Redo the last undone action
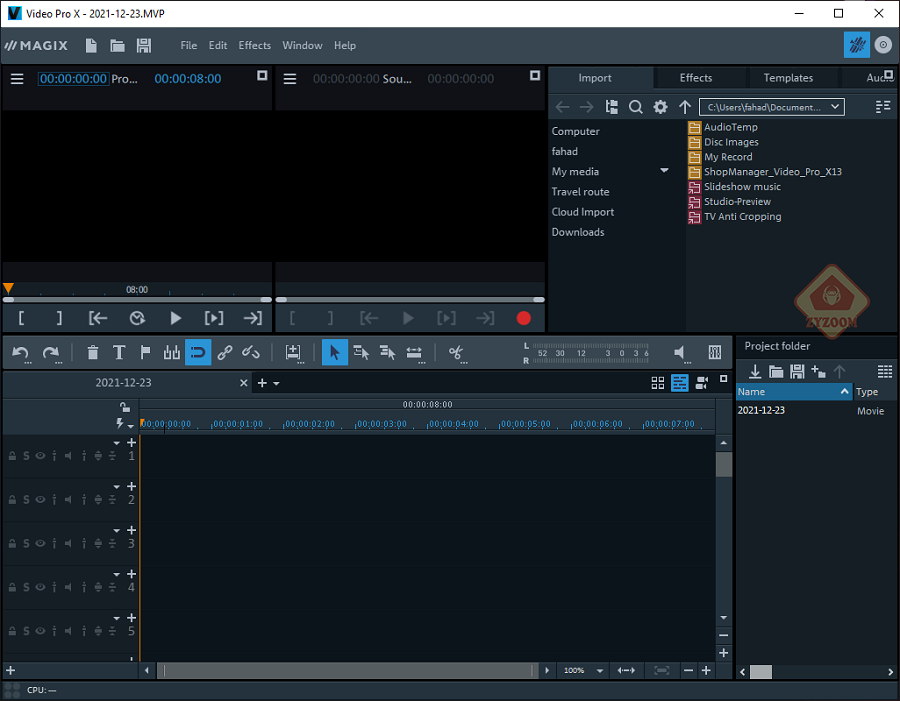This screenshot has height=701, width=900. 51,353
